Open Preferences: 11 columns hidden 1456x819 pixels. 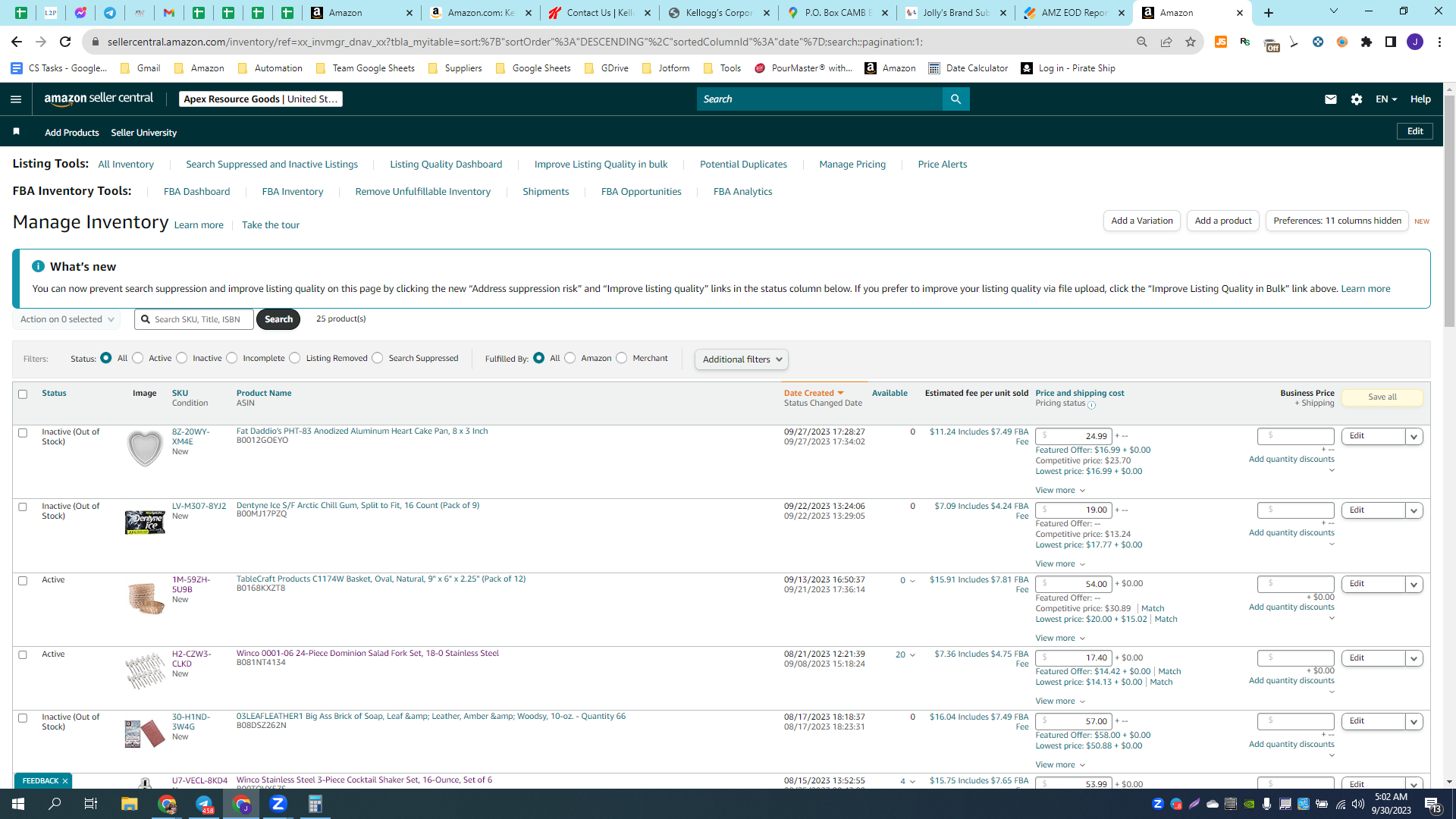pyautogui.click(x=1337, y=221)
